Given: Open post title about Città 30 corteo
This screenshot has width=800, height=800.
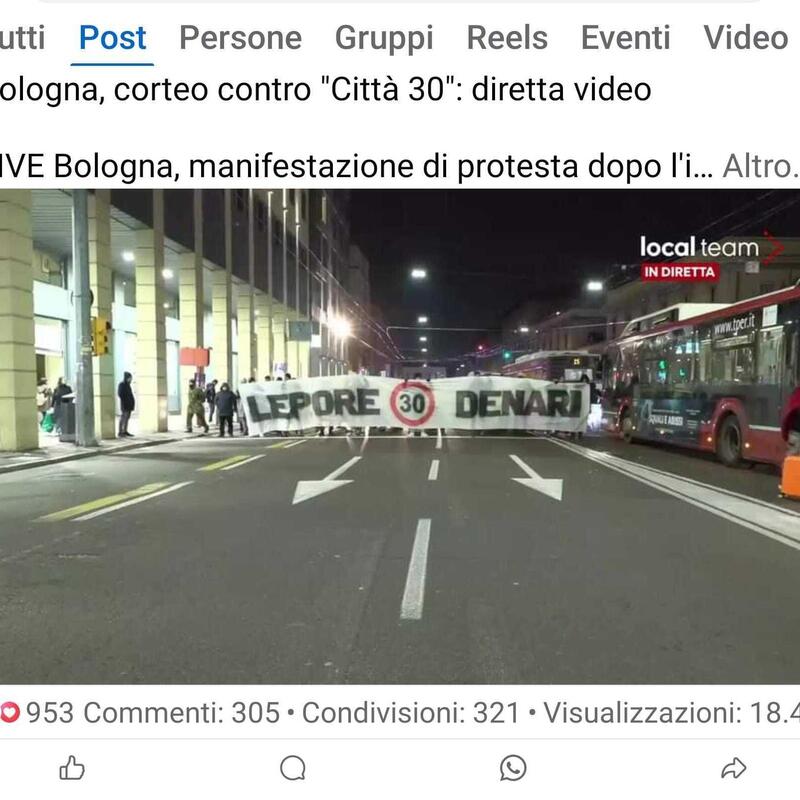Looking at the screenshot, I should pos(326,90).
